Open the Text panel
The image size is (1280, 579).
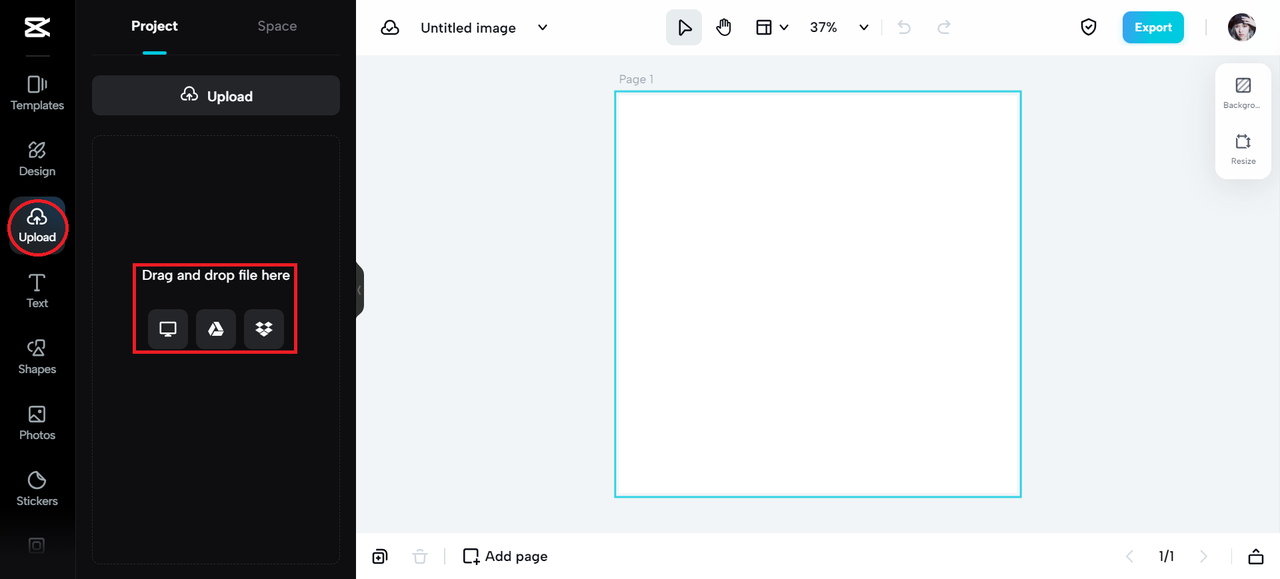coord(37,291)
